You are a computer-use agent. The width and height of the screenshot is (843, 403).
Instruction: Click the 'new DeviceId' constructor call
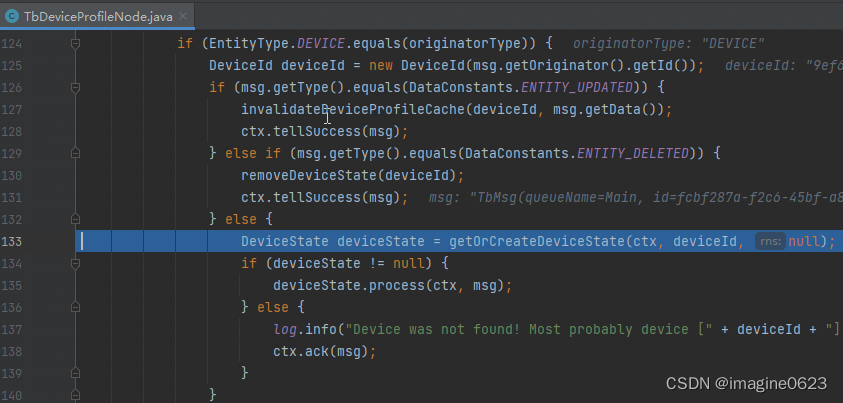[417, 66]
